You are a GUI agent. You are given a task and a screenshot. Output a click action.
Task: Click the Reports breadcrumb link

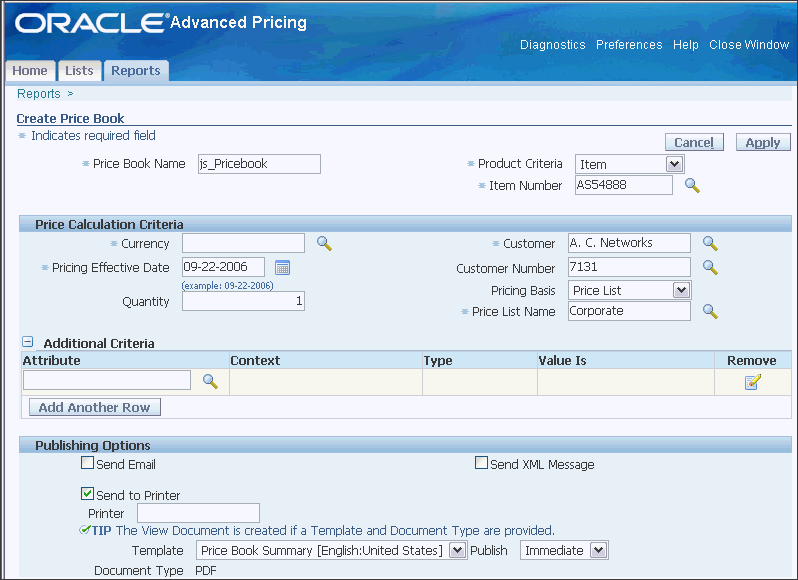click(39, 94)
